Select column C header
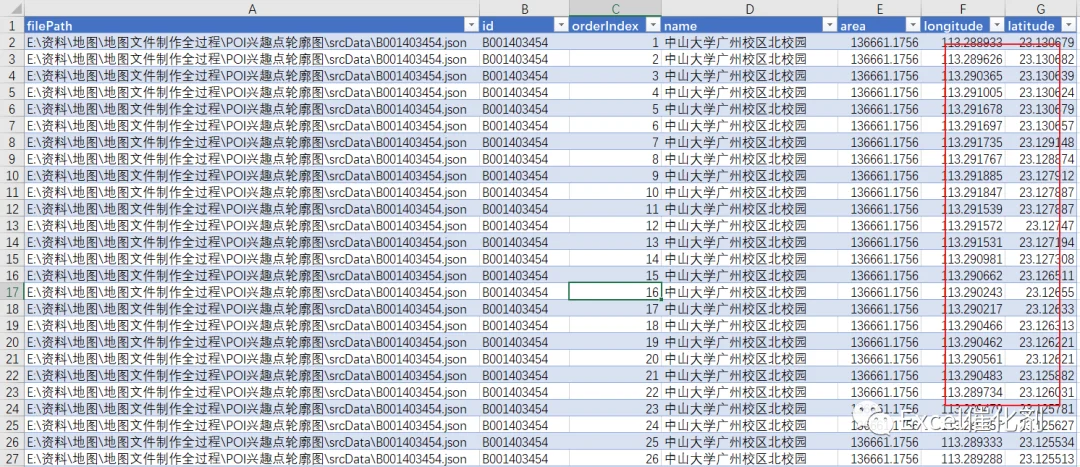Image resolution: width=1080 pixels, height=467 pixels. 615,8
